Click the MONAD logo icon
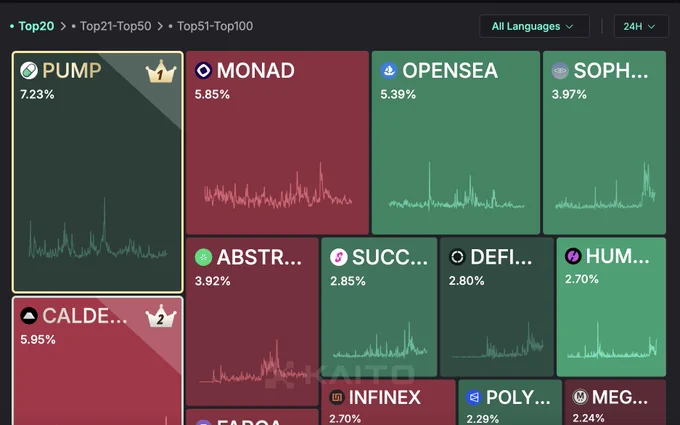This screenshot has height=425, width=680. tap(203, 70)
